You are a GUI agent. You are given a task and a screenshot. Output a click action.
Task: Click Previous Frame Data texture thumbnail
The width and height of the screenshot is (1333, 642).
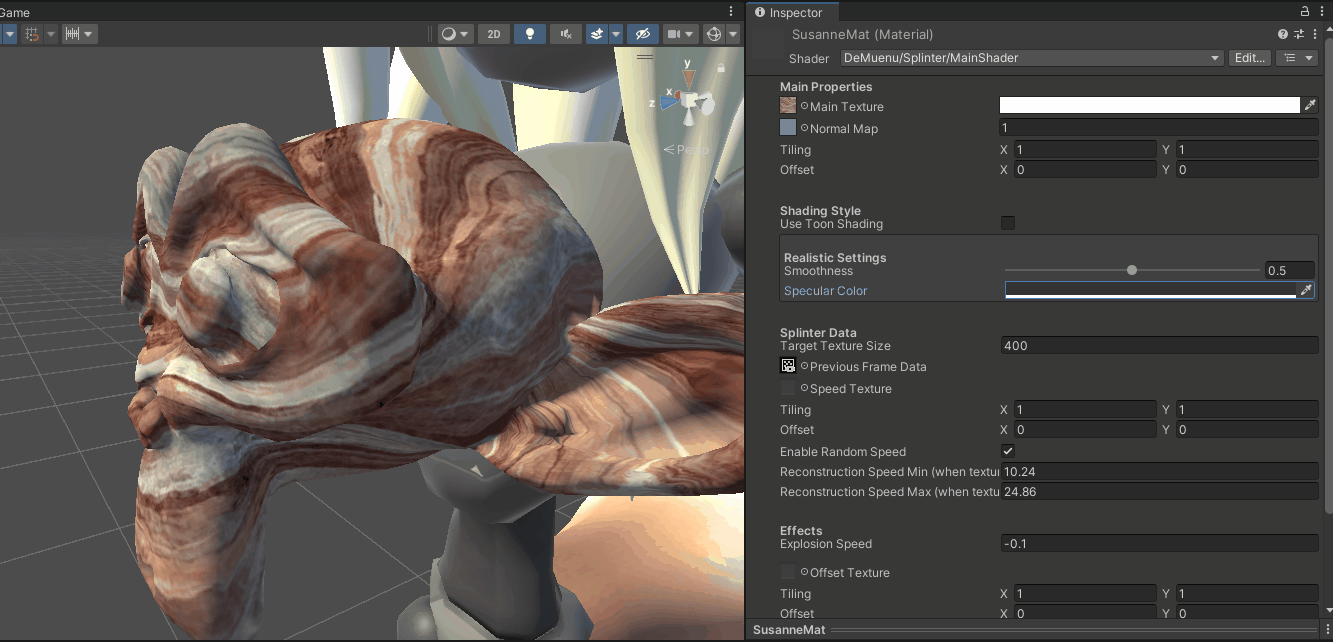[788, 366]
